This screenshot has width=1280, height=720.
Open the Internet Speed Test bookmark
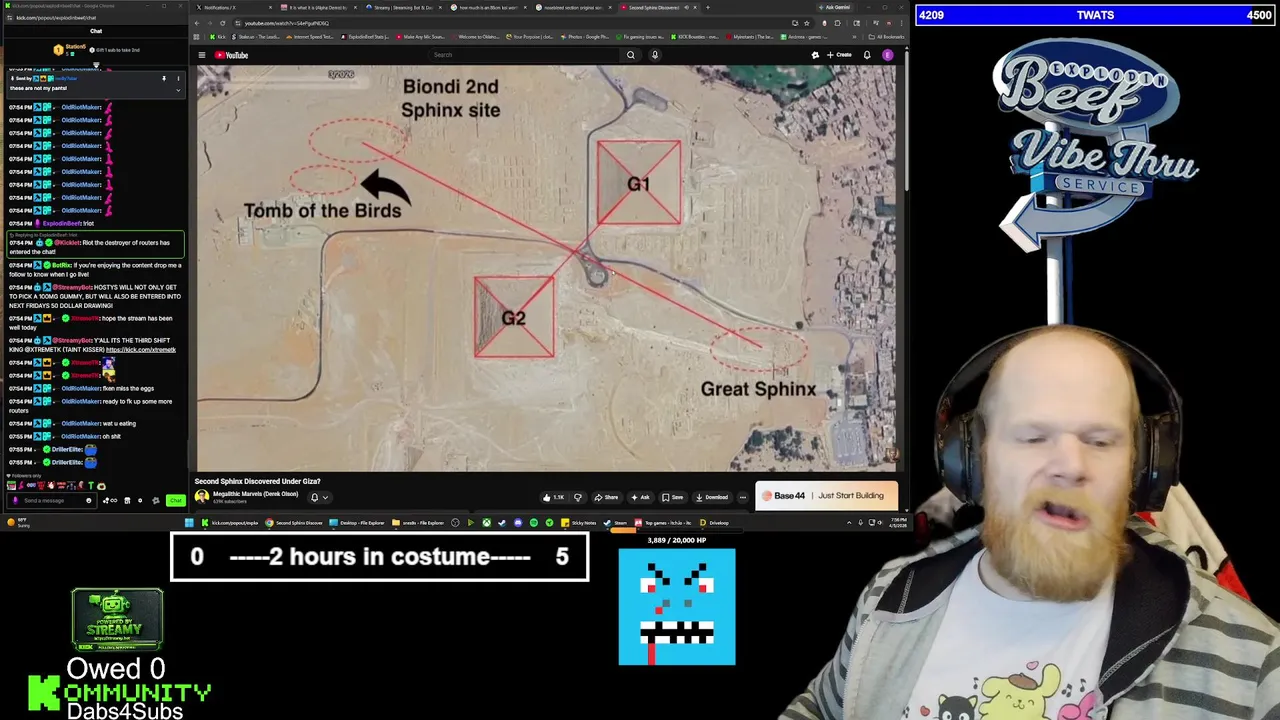pos(309,37)
